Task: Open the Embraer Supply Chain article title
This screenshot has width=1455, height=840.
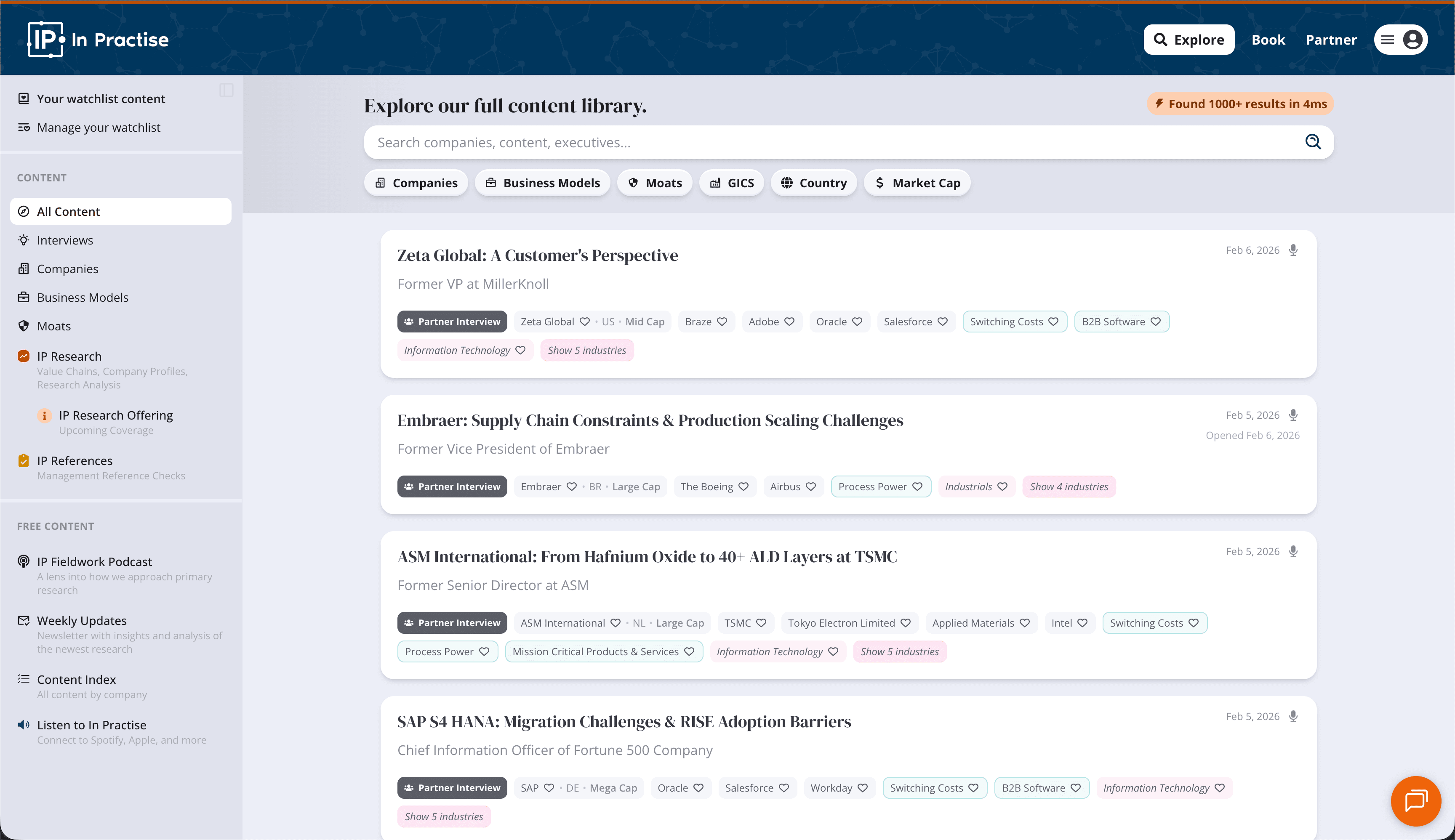Action: (x=650, y=420)
